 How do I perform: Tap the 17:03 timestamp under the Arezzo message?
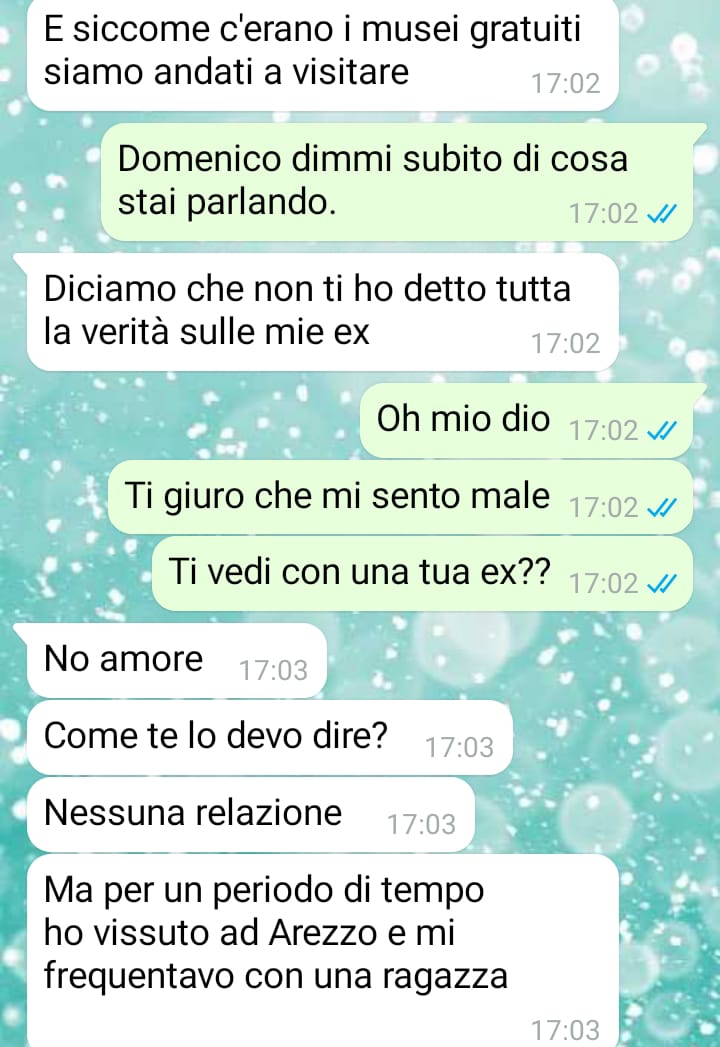point(565,1030)
